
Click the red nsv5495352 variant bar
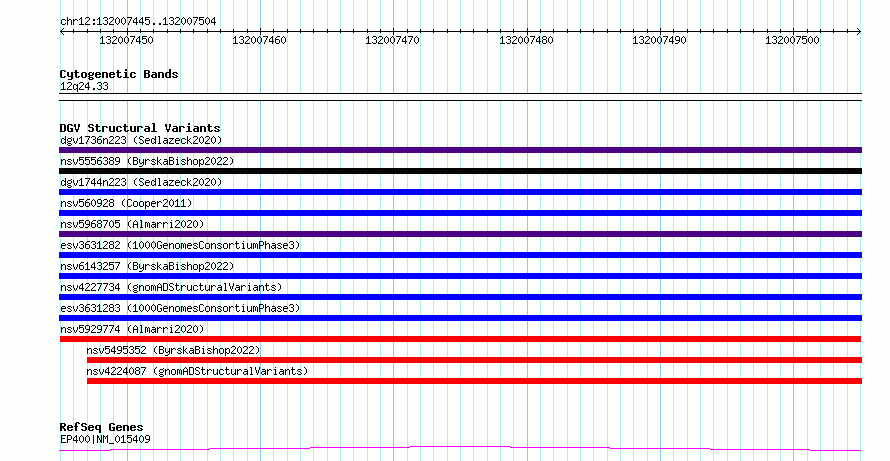pyautogui.click(x=475, y=360)
